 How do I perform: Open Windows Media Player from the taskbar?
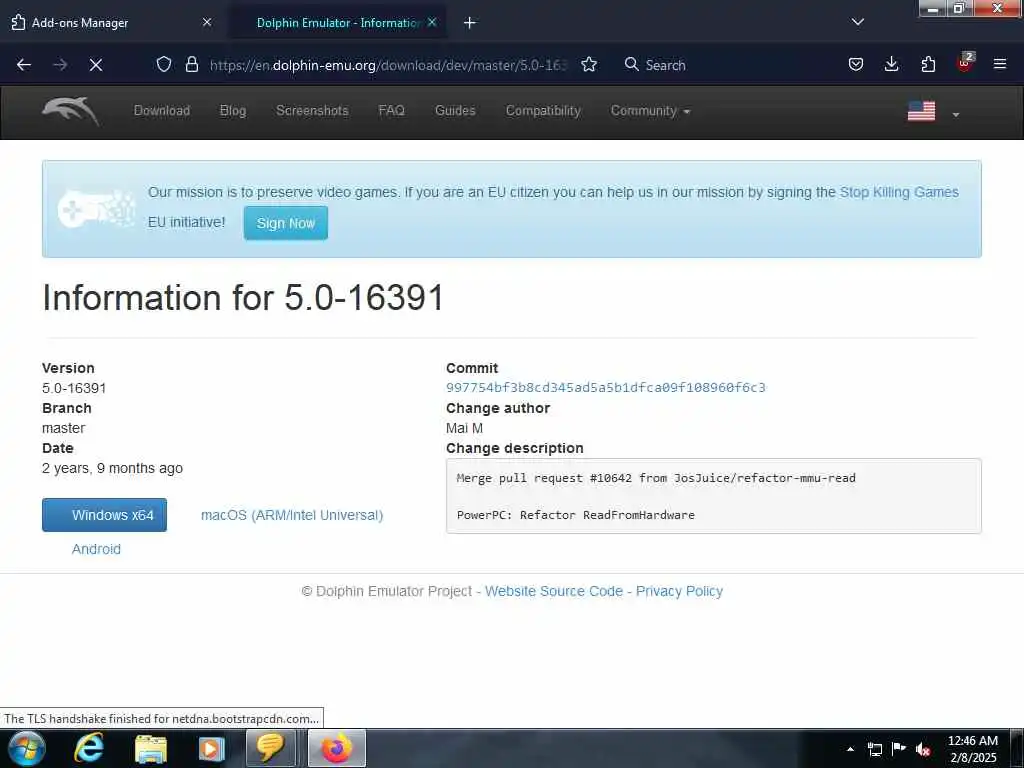click(211, 749)
